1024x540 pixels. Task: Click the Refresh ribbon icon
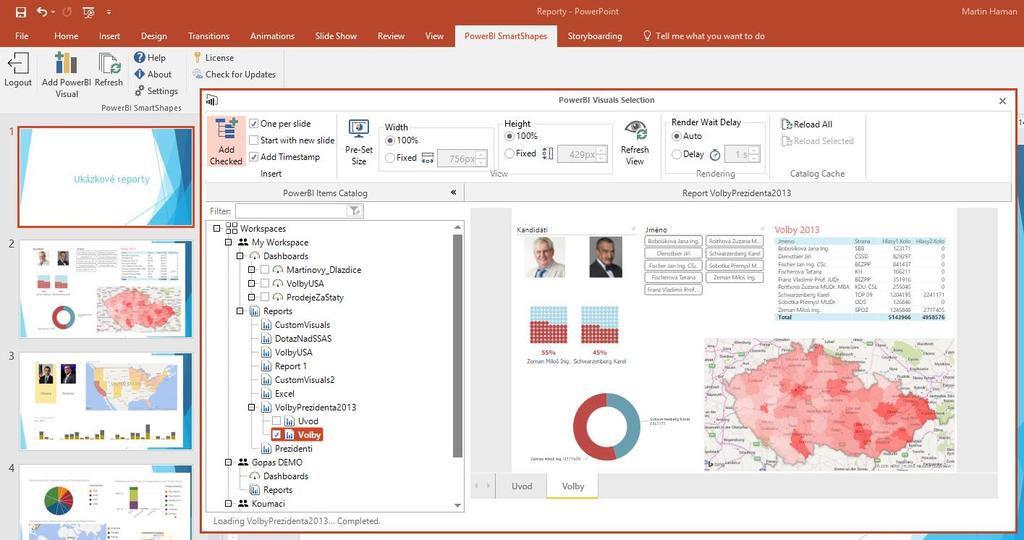[109, 64]
